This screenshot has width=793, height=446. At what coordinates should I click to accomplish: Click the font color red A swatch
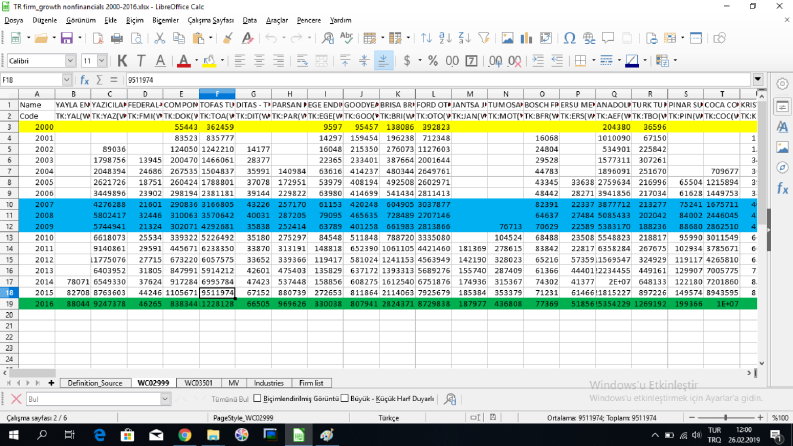(x=184, y=61)
